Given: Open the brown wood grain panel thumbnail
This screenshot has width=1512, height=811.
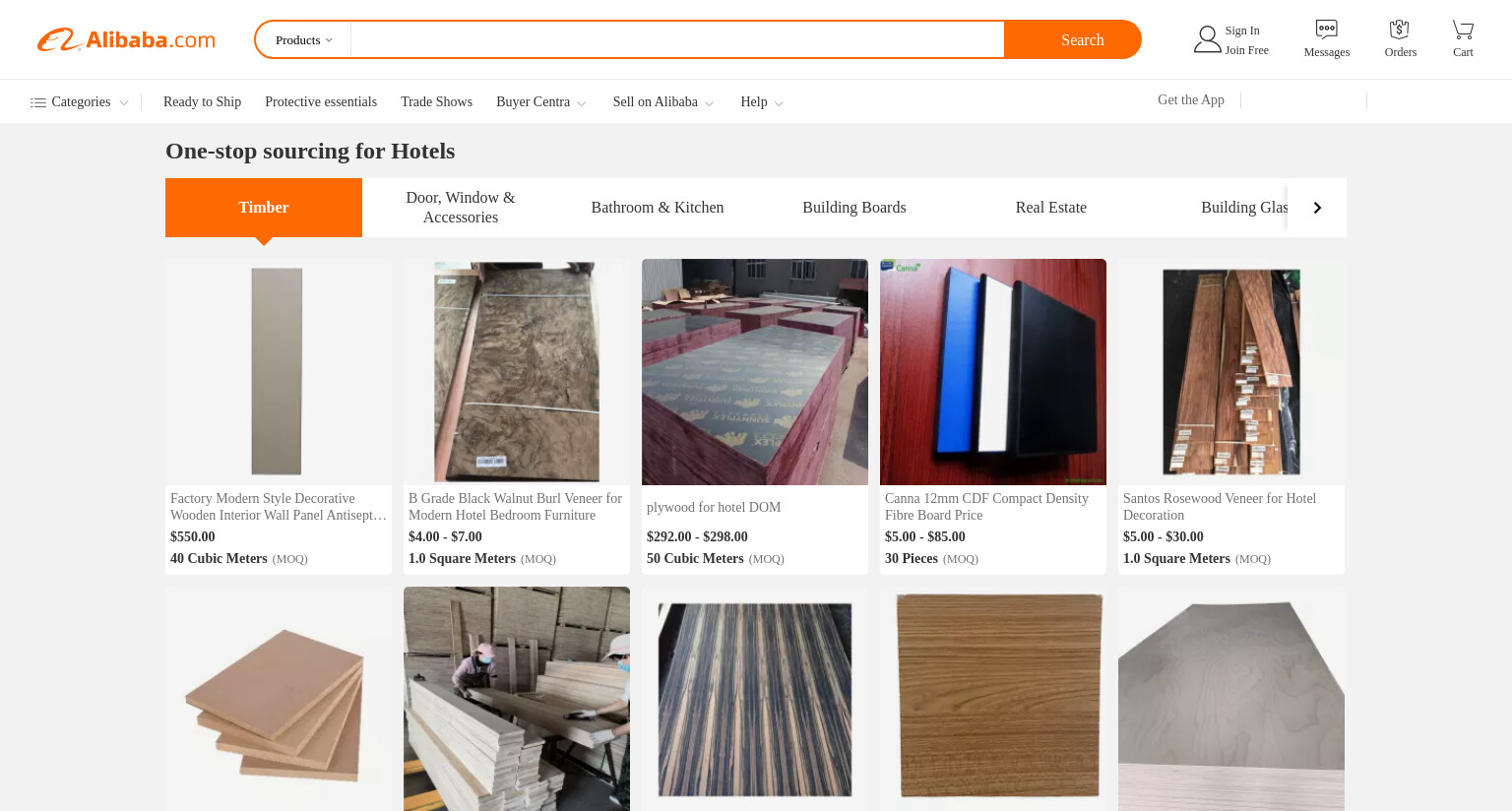Looking at the screenshot, I should 993,699.
